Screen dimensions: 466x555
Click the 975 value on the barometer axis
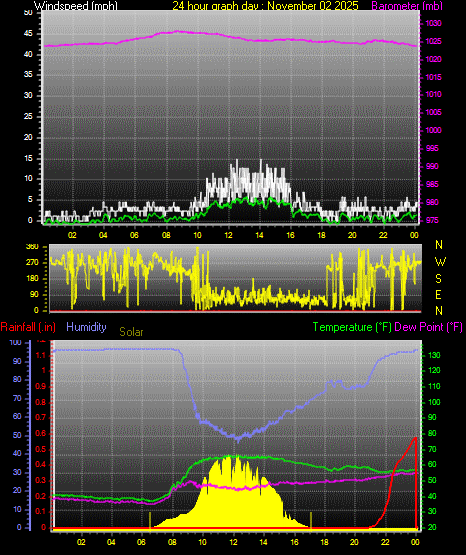pyautogui.click(x=432, y=220)
